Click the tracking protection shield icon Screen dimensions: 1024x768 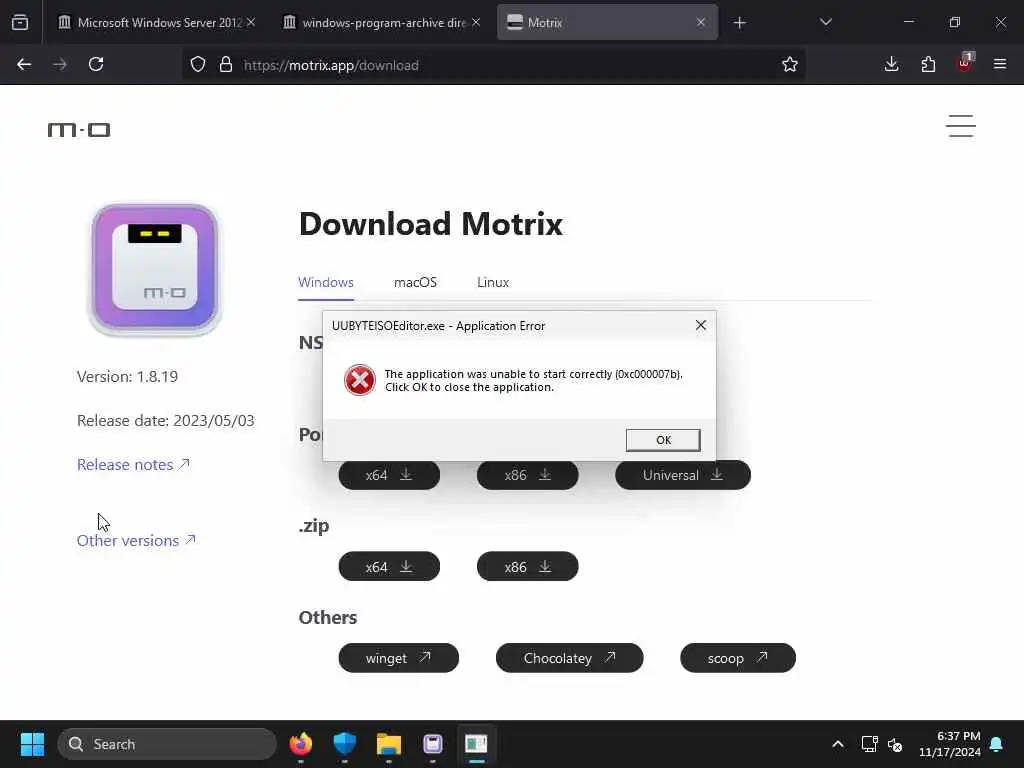pyautogui.click(x=198, y=65)
